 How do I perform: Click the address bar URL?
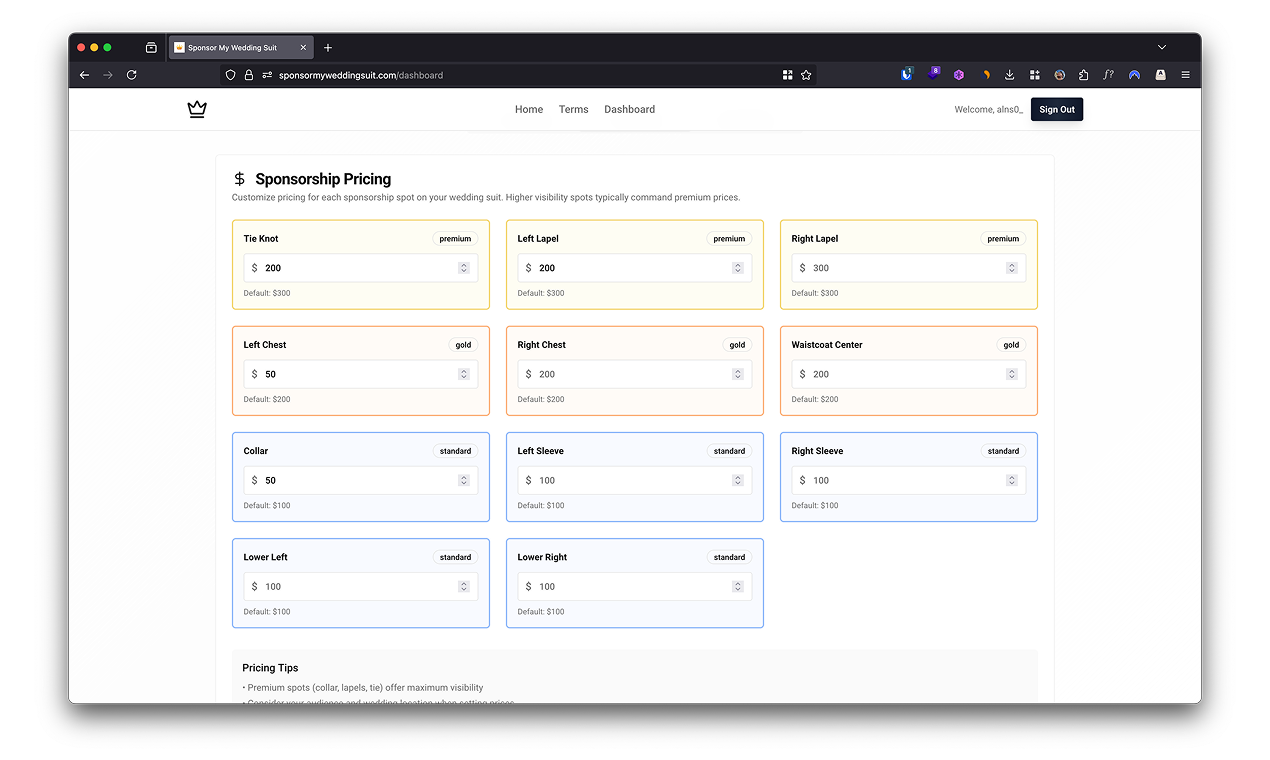coord(361,75)
